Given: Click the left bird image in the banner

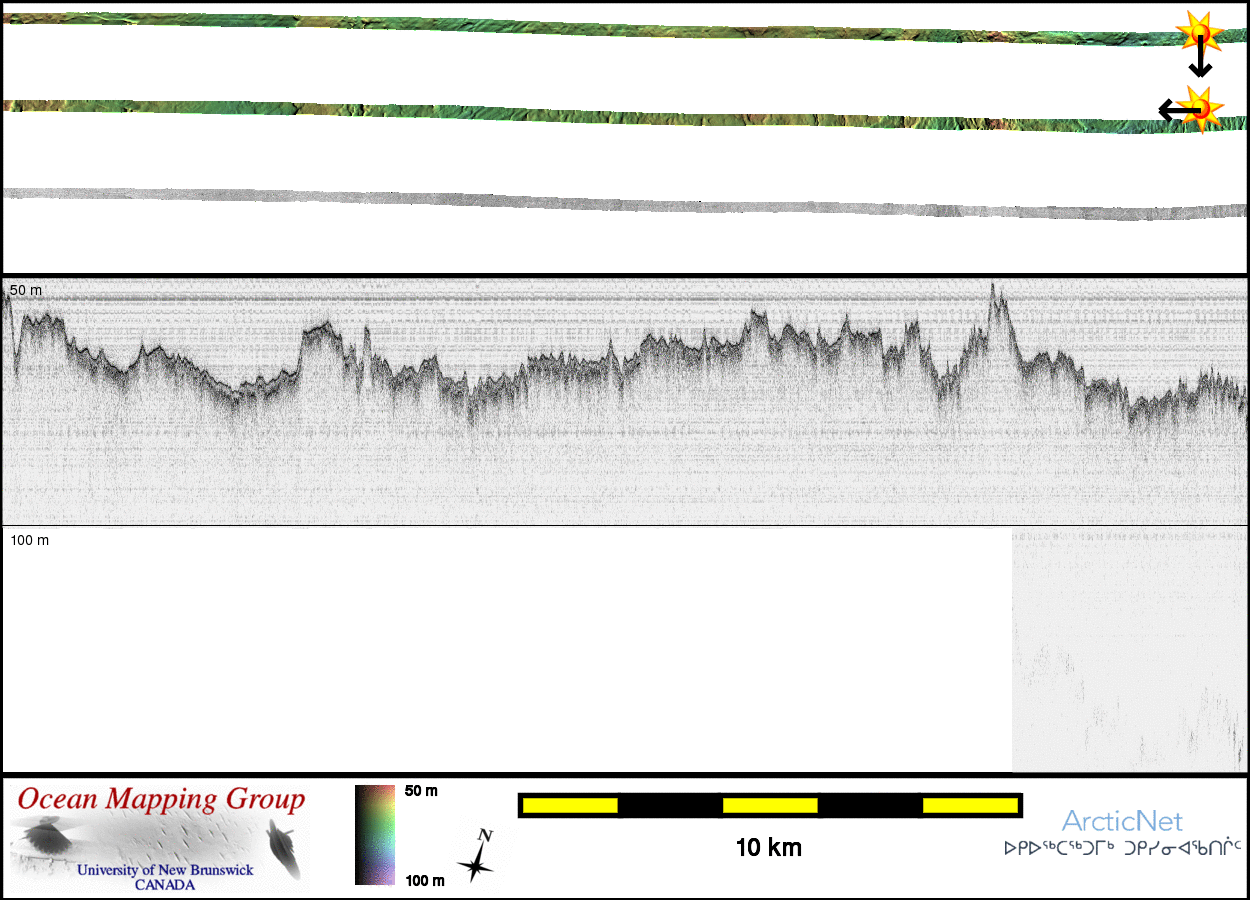Looking at the screenshot, I should 43,837.
